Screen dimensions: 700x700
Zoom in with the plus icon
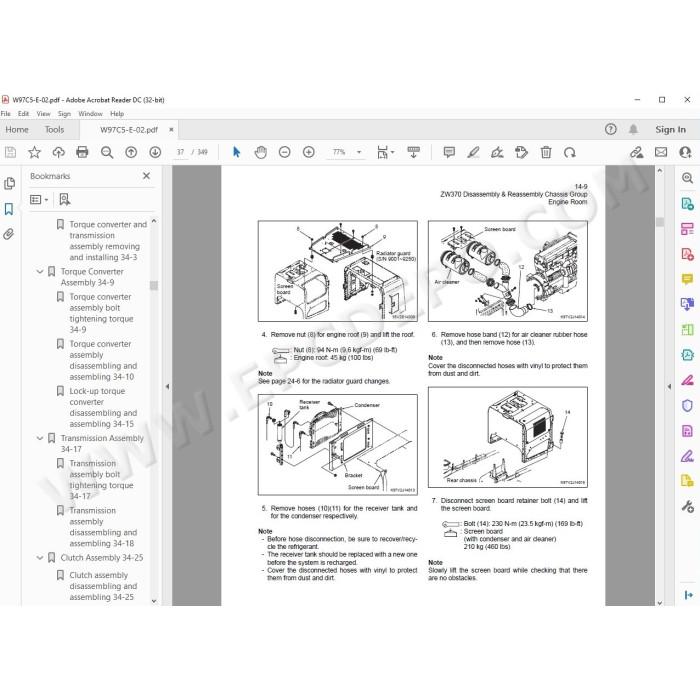(x=308, y=152)
